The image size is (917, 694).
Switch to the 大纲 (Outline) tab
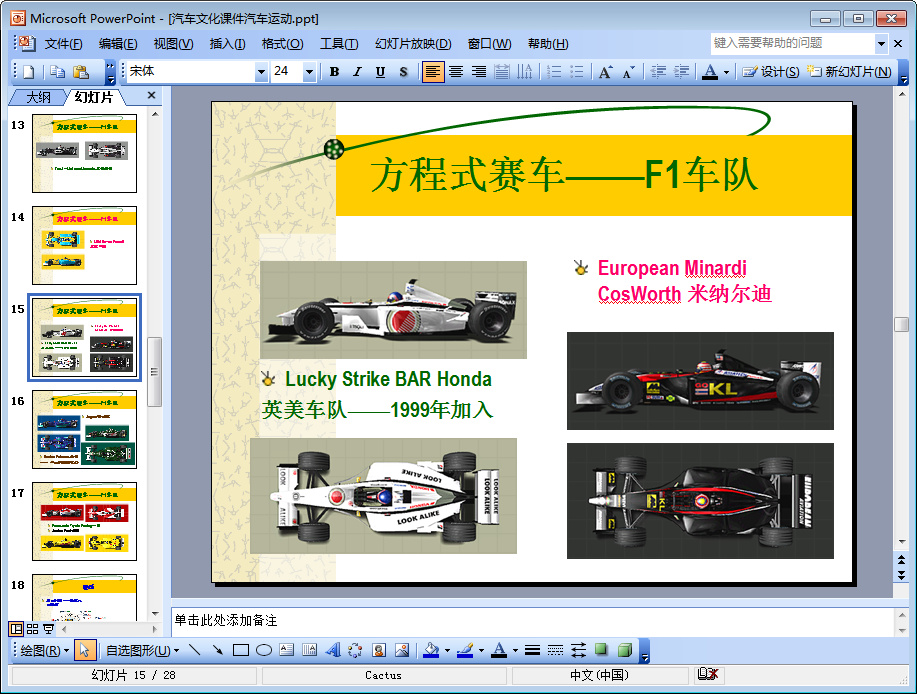(x=38, y=97)
